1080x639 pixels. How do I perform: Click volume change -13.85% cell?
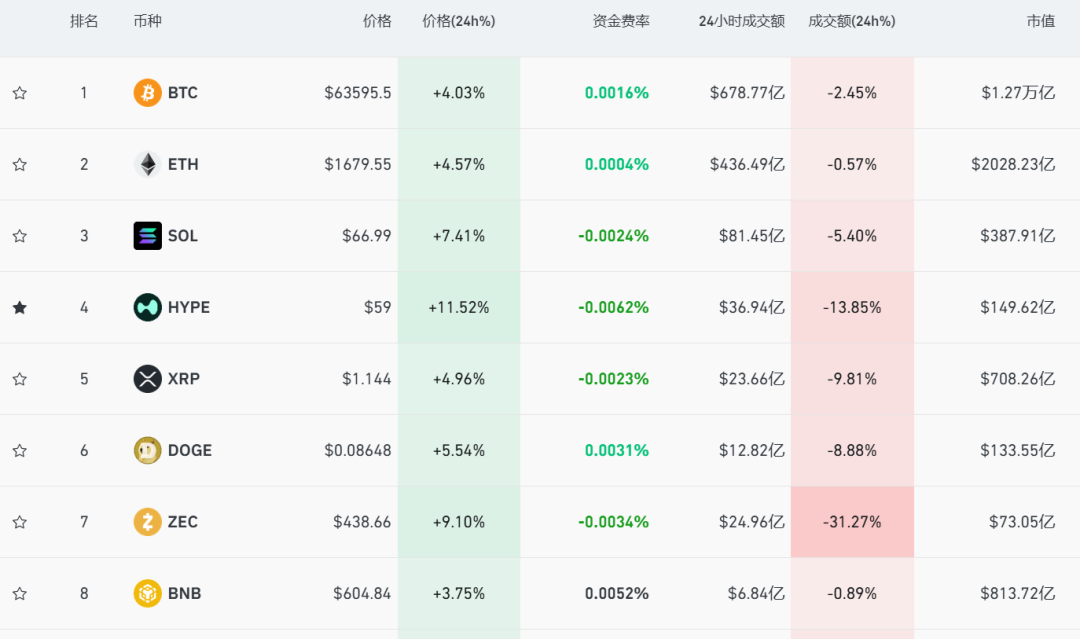tap(852, 308)
